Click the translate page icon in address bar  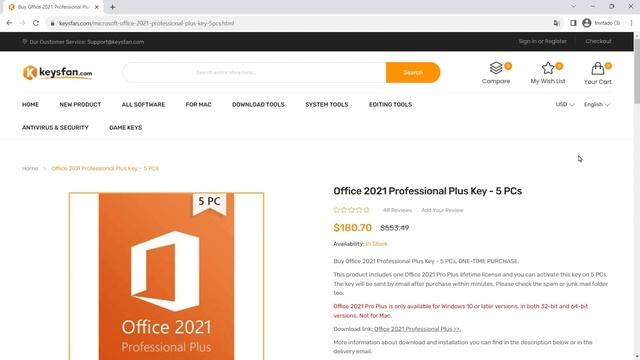tap(556, 23)
